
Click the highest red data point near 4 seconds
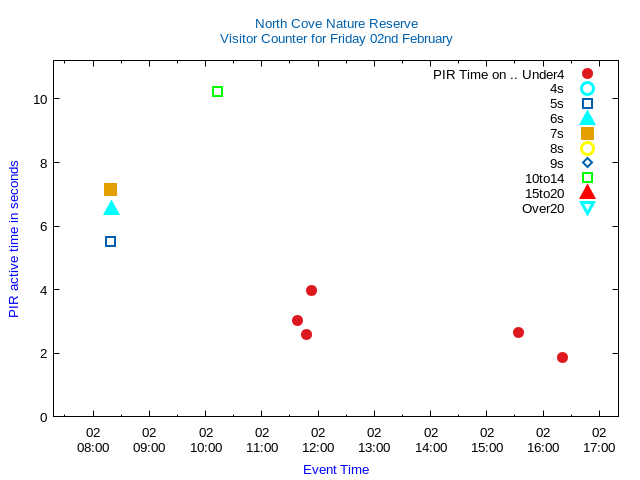point(311,291)
